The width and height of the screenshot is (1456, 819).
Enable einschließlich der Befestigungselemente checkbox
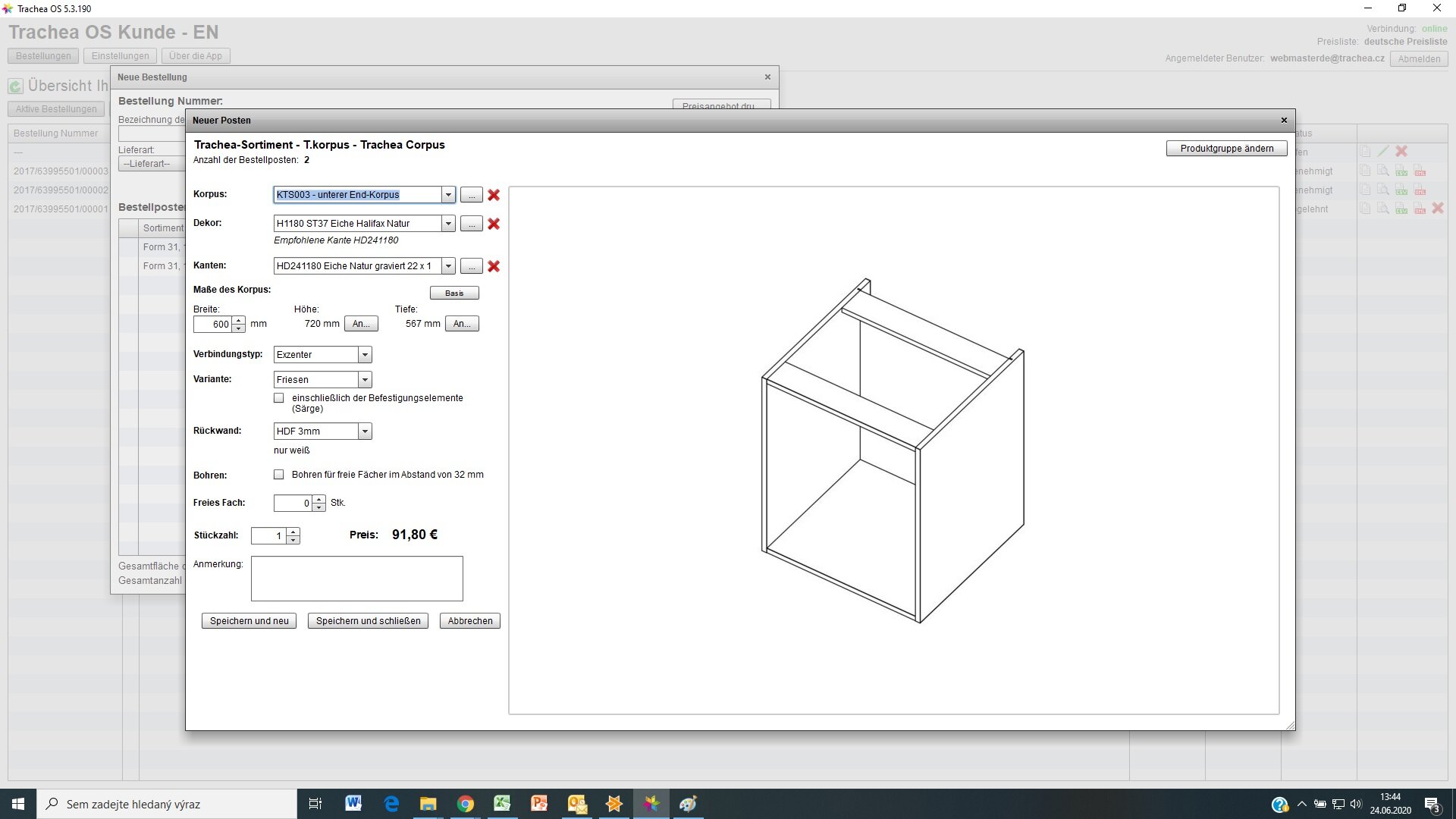tap(279, 398)
